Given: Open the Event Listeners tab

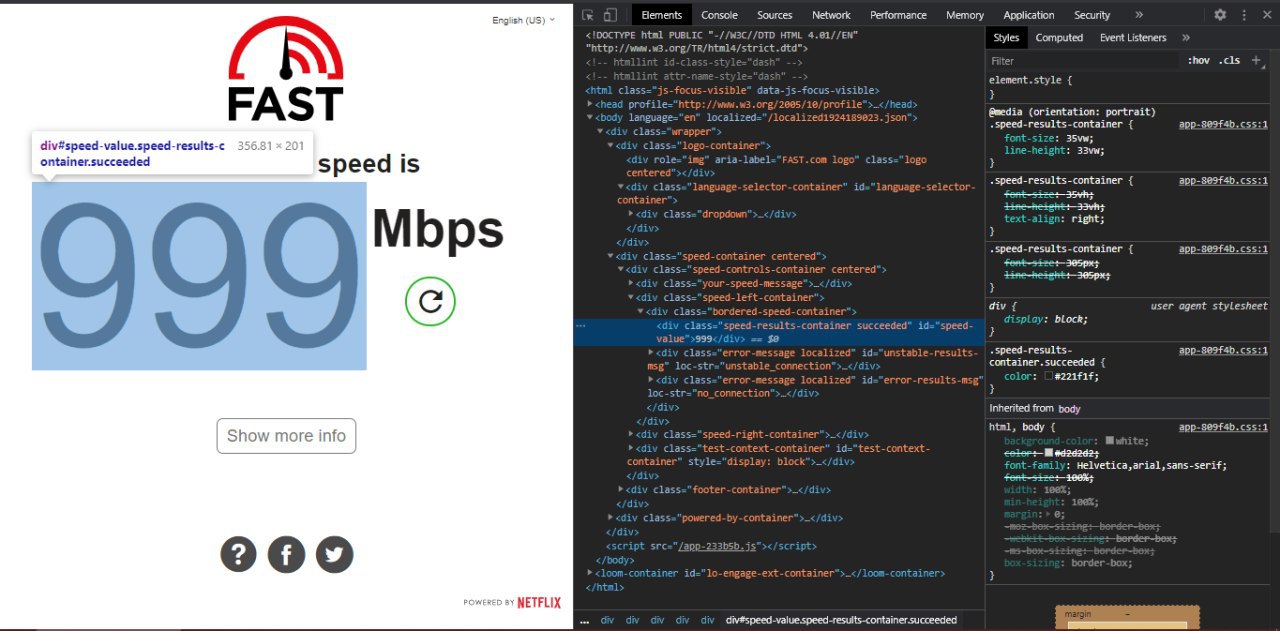Looking at the screenshot, I should (x=1133, y=37).
